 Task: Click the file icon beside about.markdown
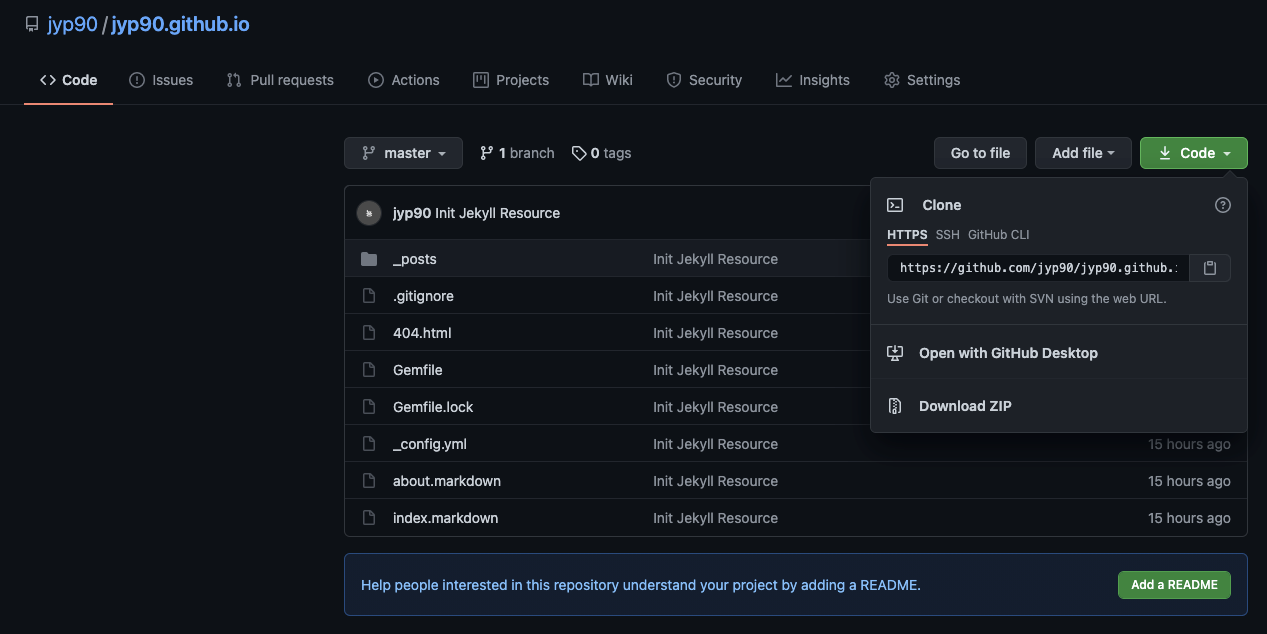point(369,481)
